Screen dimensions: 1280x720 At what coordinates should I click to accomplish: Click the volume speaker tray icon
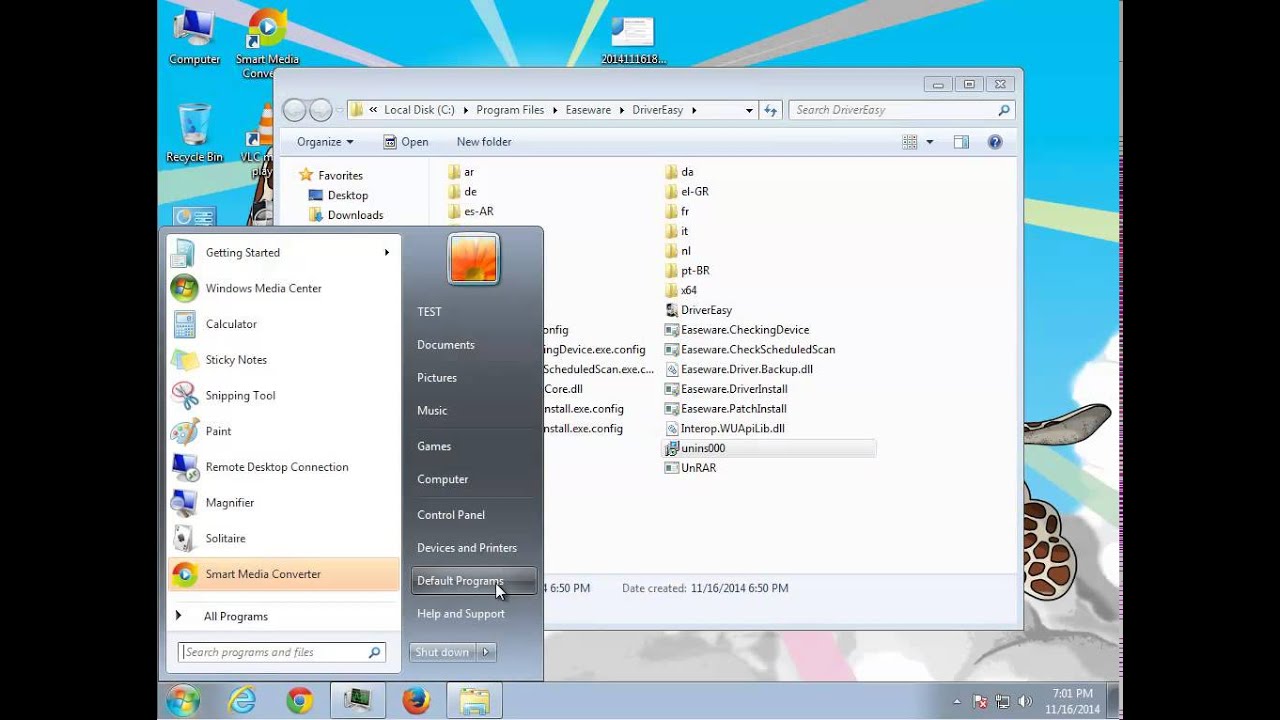click(1023, 702)
